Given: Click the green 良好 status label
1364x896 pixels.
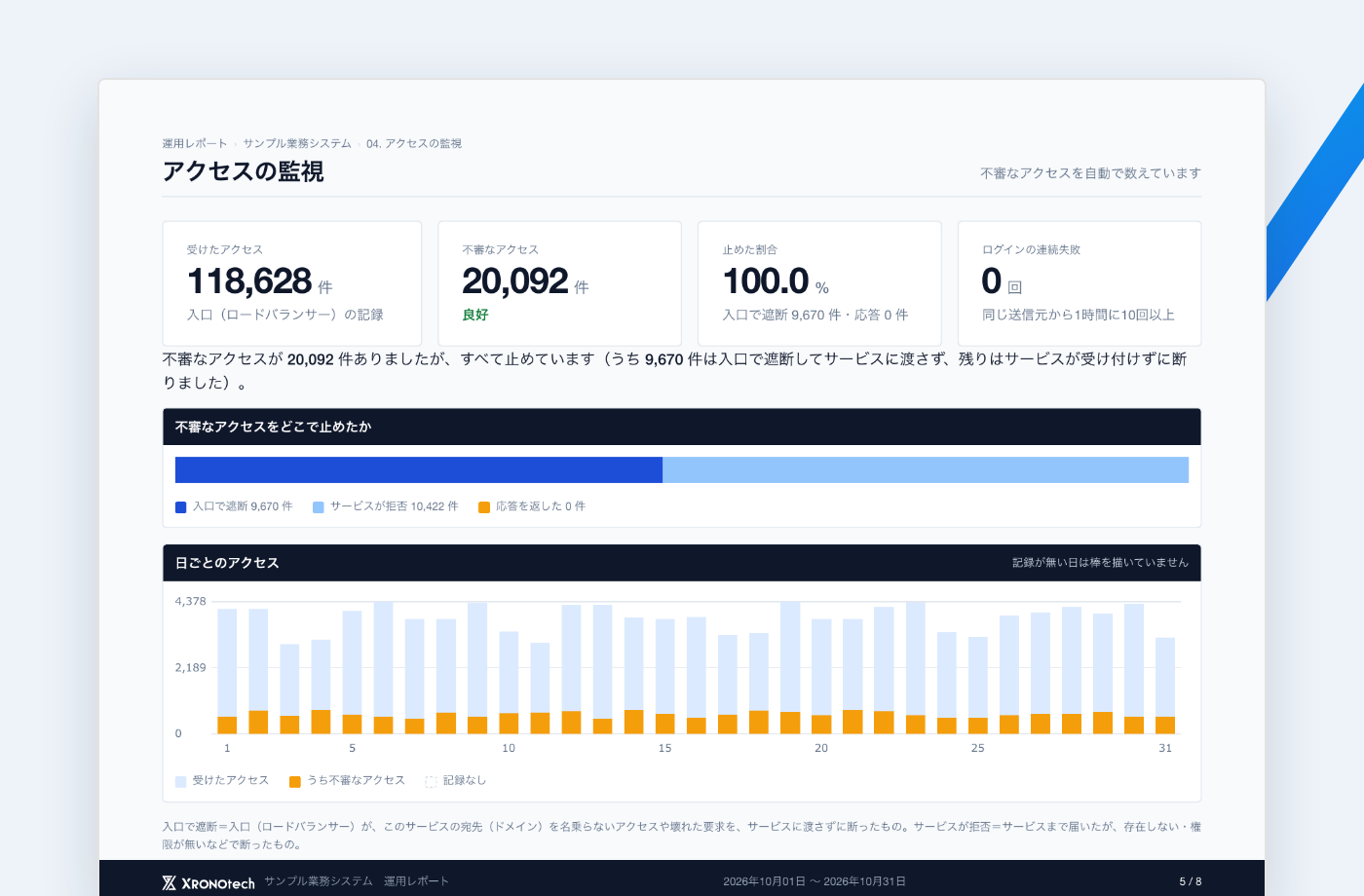Looking at the screenshot, I should coord(475,315).
